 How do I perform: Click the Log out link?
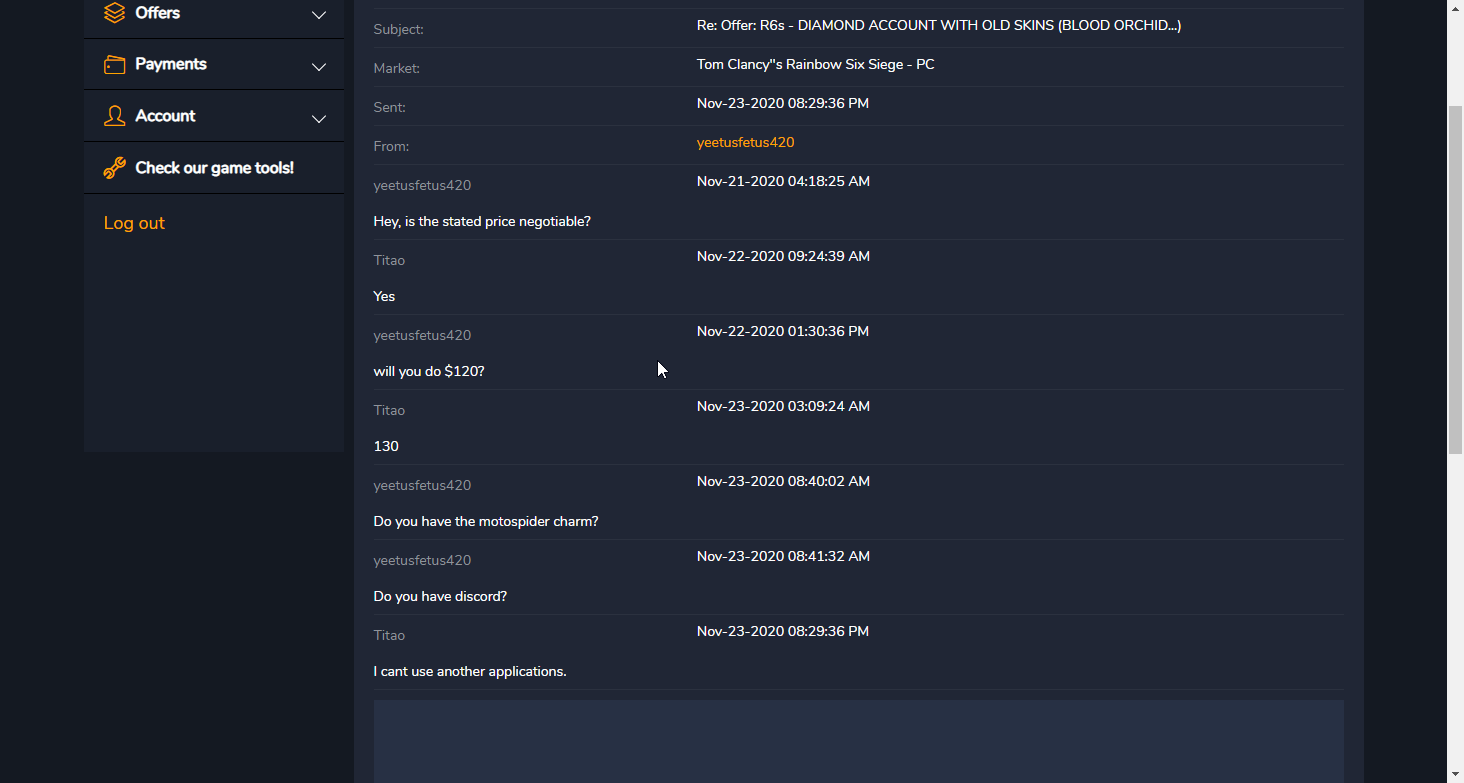[134, 223]
